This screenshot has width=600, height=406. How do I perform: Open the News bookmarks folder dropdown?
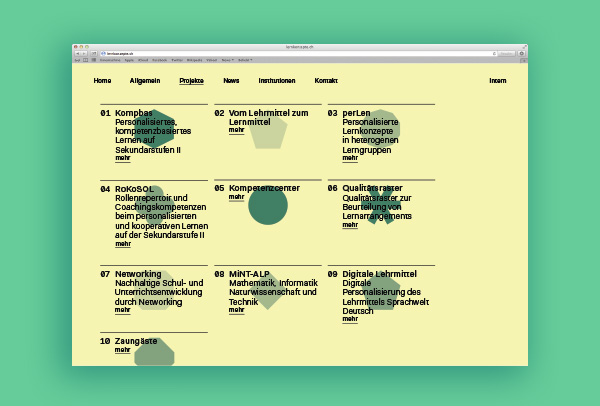[228, 61]
